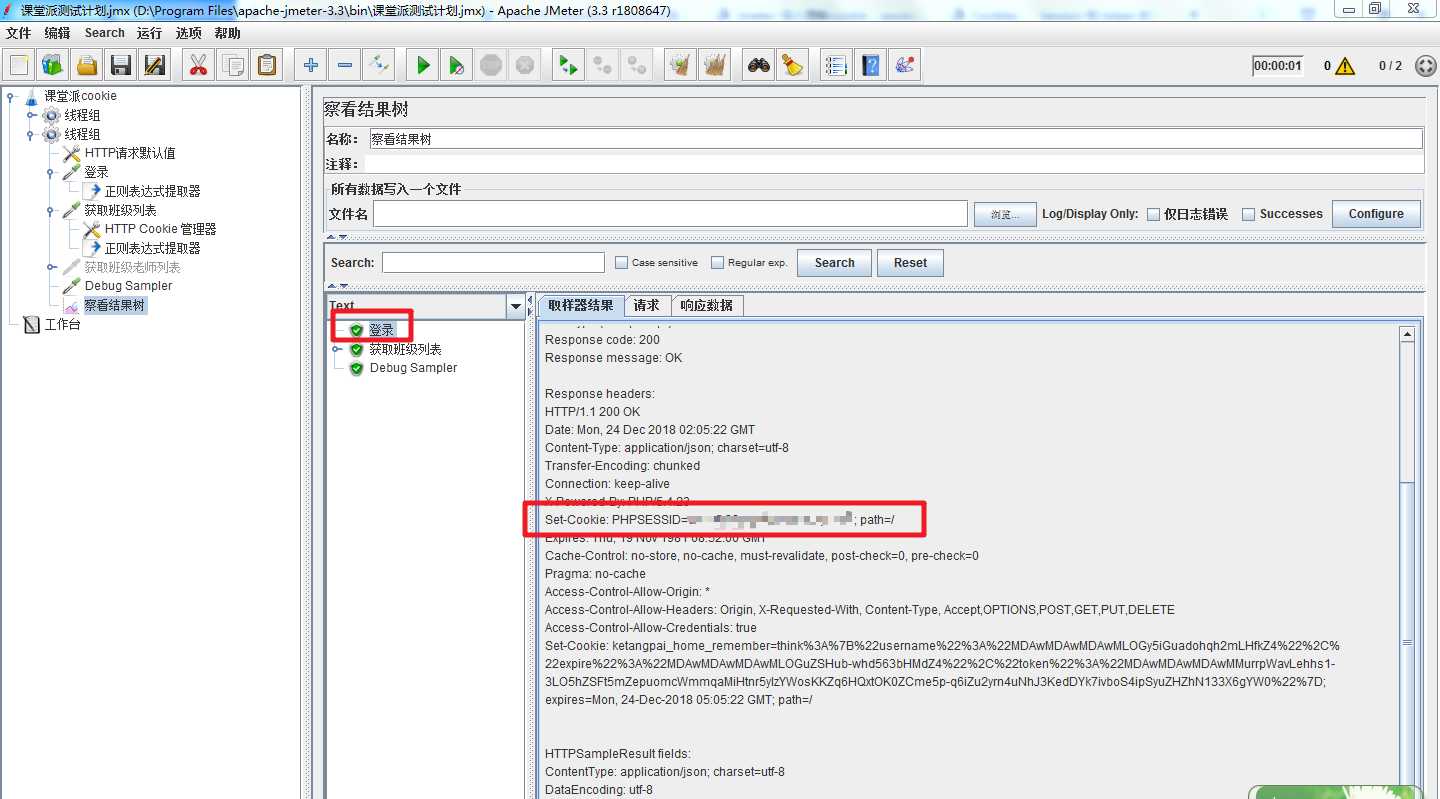Image resolution: width=1440 pixels, height=799 pixels.
Task: Switch to the 请求 tab
Action: click(x=647, y=306)
